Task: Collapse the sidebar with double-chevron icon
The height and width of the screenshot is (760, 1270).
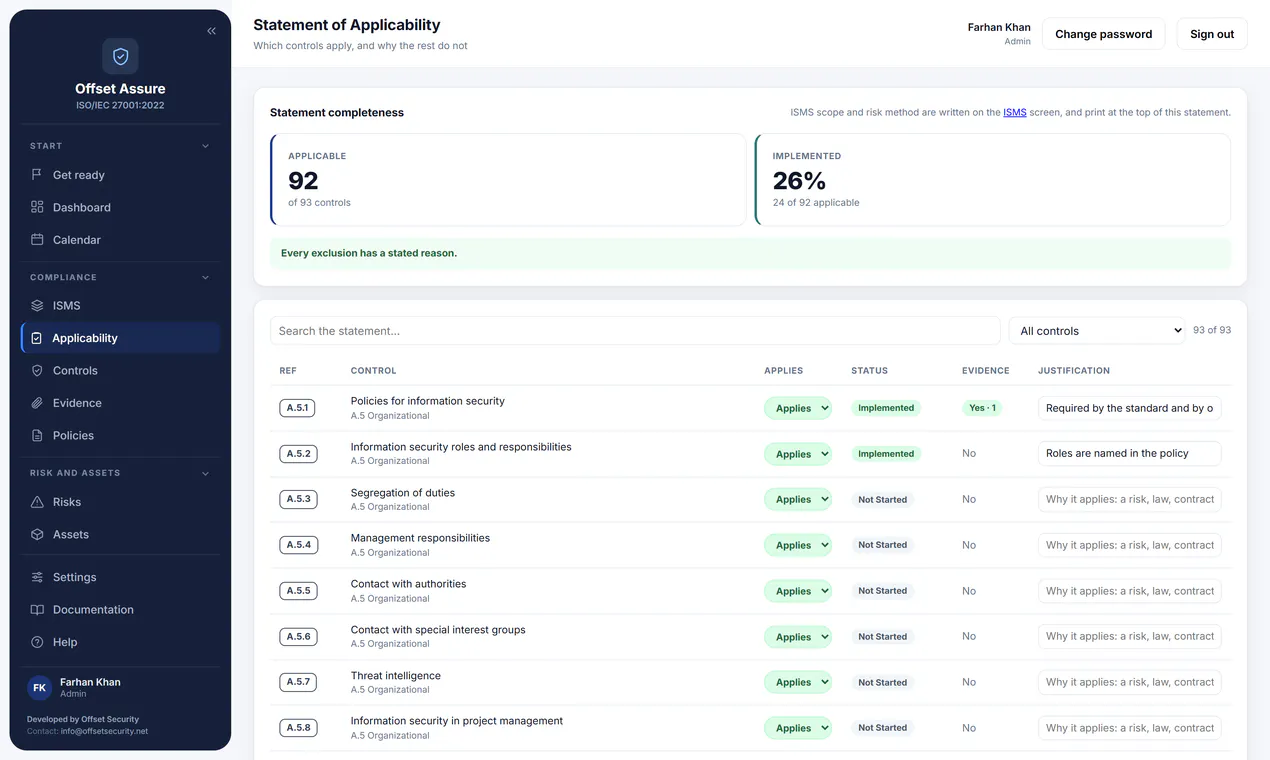Action: click(x=211, y=31)
